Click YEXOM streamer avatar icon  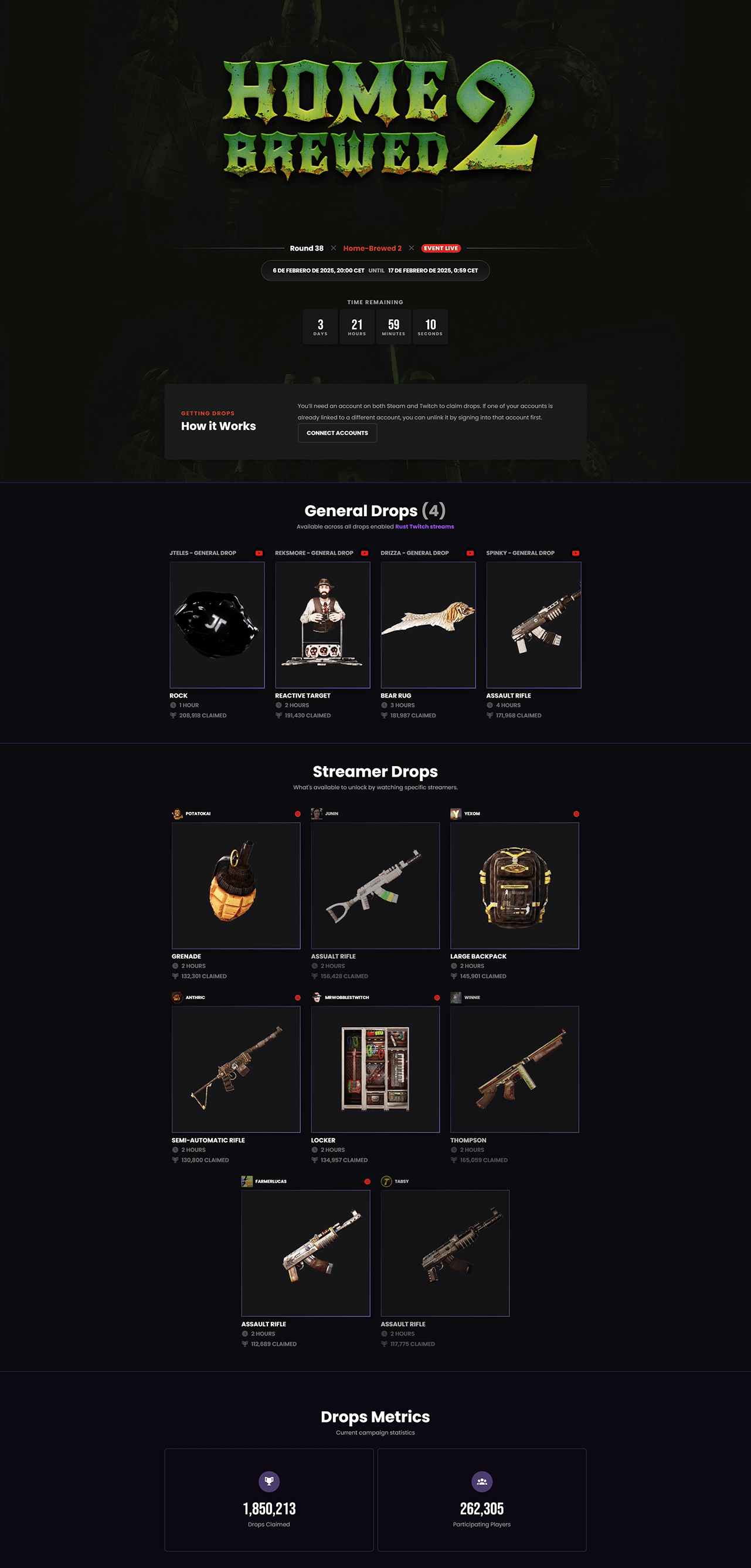(456, 814)
